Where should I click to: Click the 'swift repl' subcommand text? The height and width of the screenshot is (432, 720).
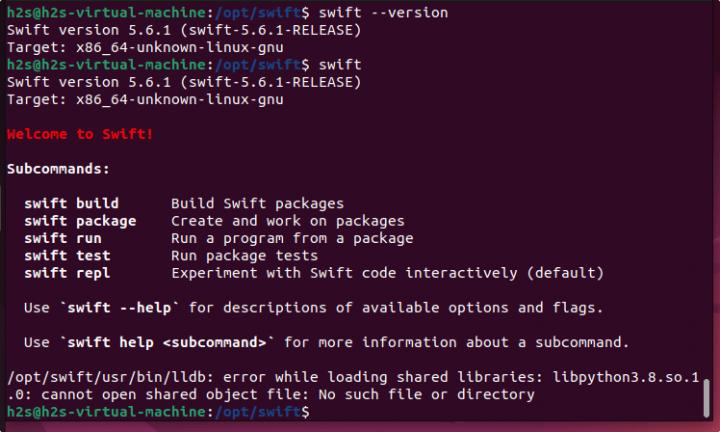tap(67, 272)
